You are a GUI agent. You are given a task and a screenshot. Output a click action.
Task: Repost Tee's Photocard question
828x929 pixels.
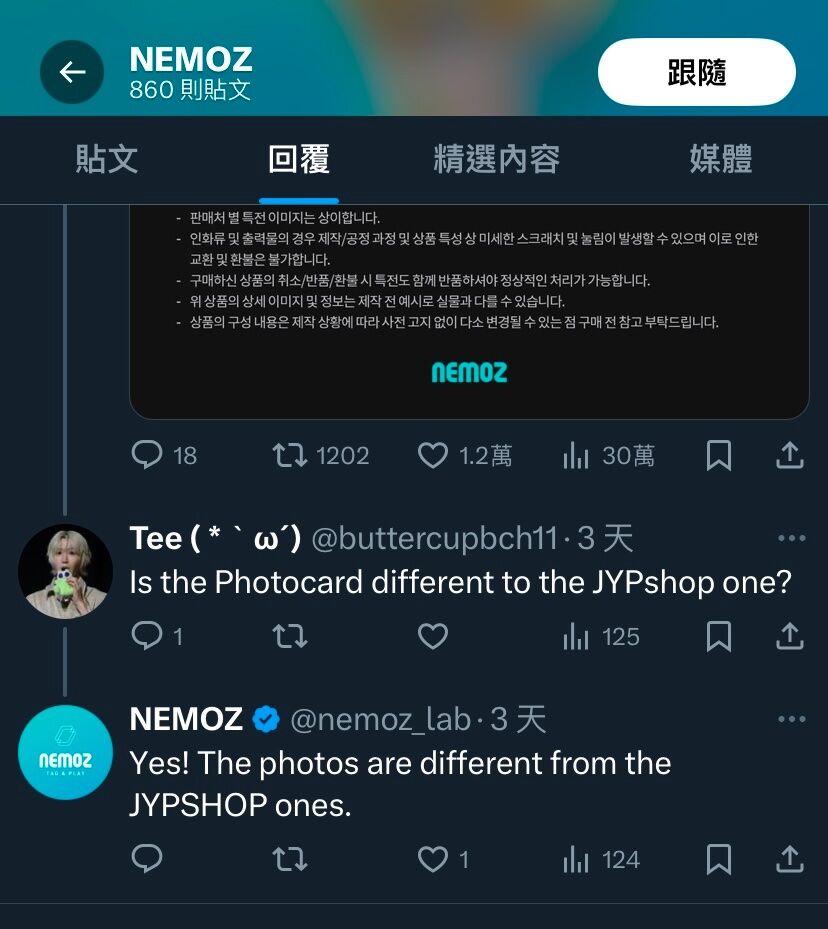tap(290, 636)
